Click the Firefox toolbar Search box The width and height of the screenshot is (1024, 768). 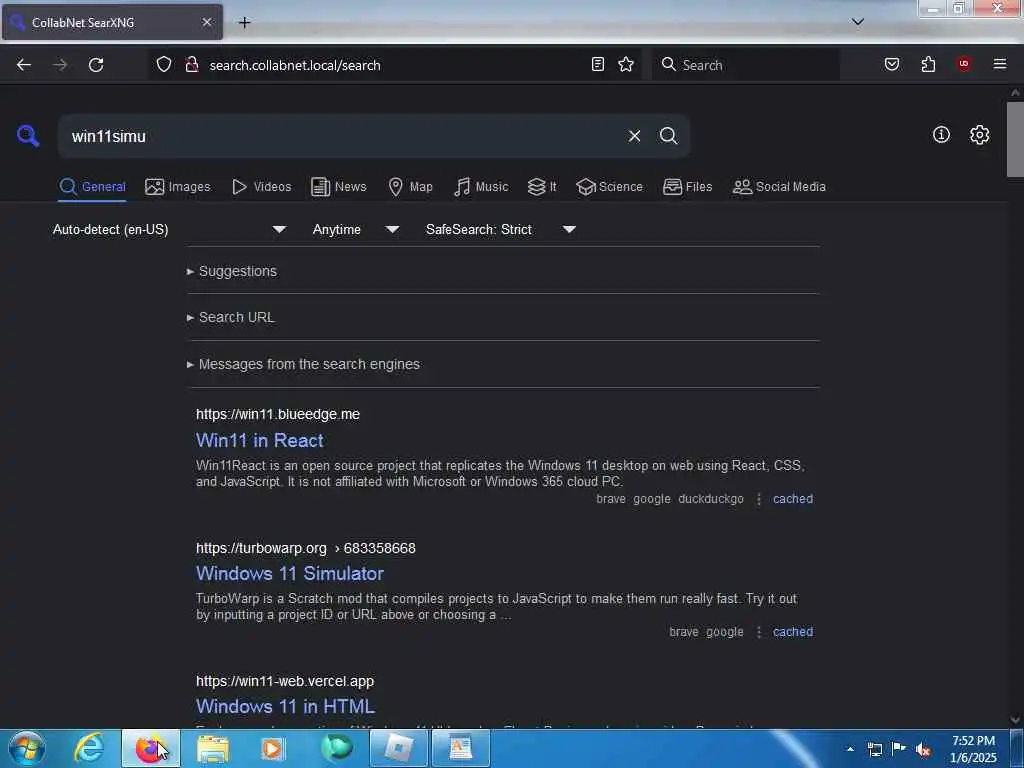(x=745, y=65)
